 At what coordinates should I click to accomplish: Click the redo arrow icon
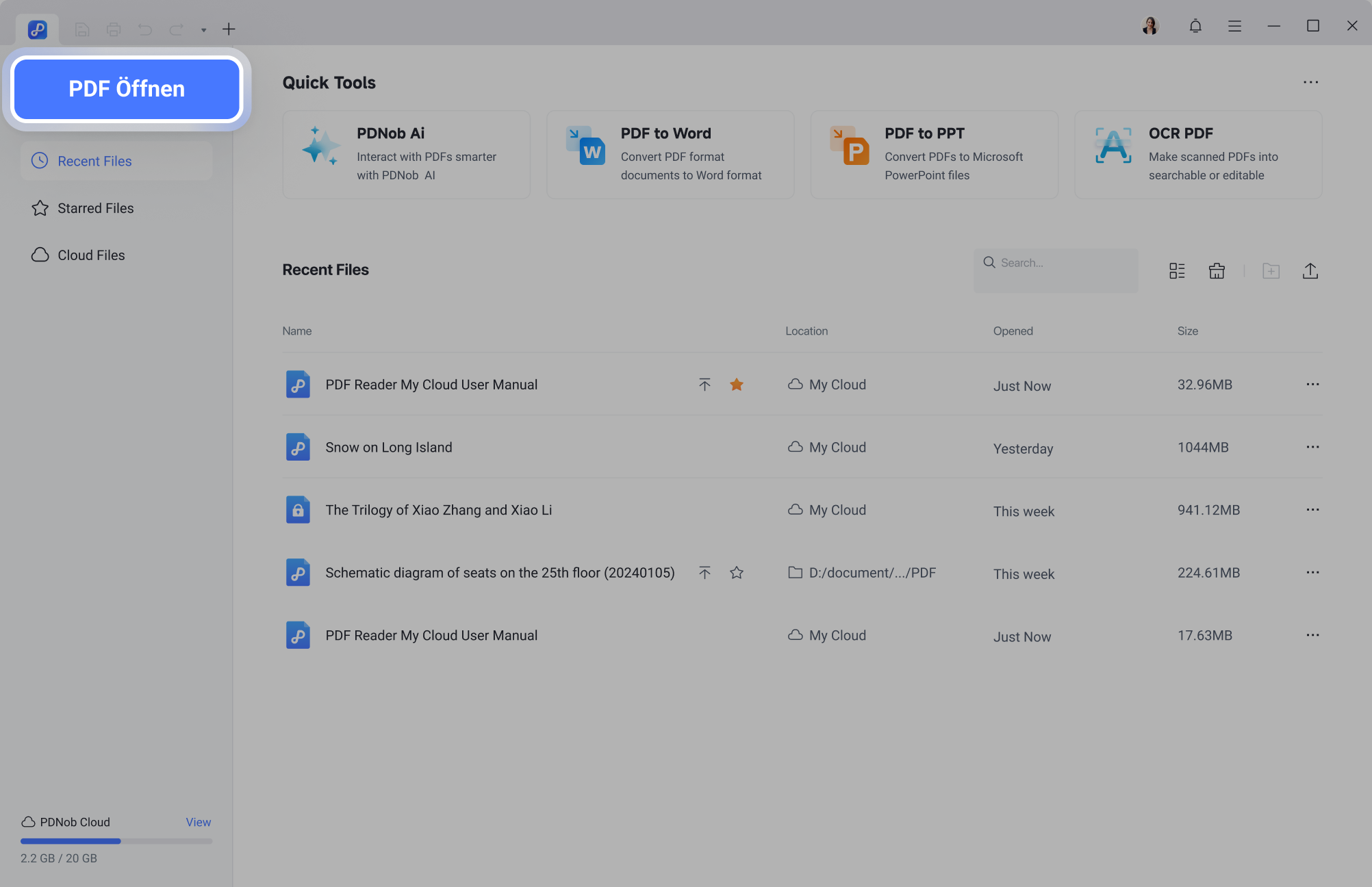pos(176,29)
